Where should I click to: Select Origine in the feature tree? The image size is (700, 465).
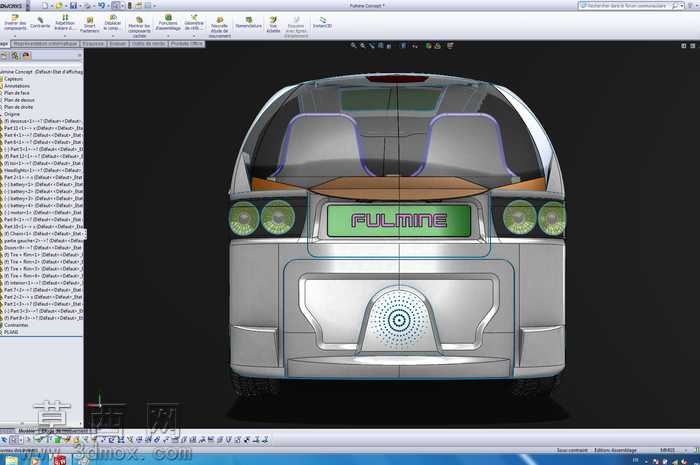[x=12, y=115]
